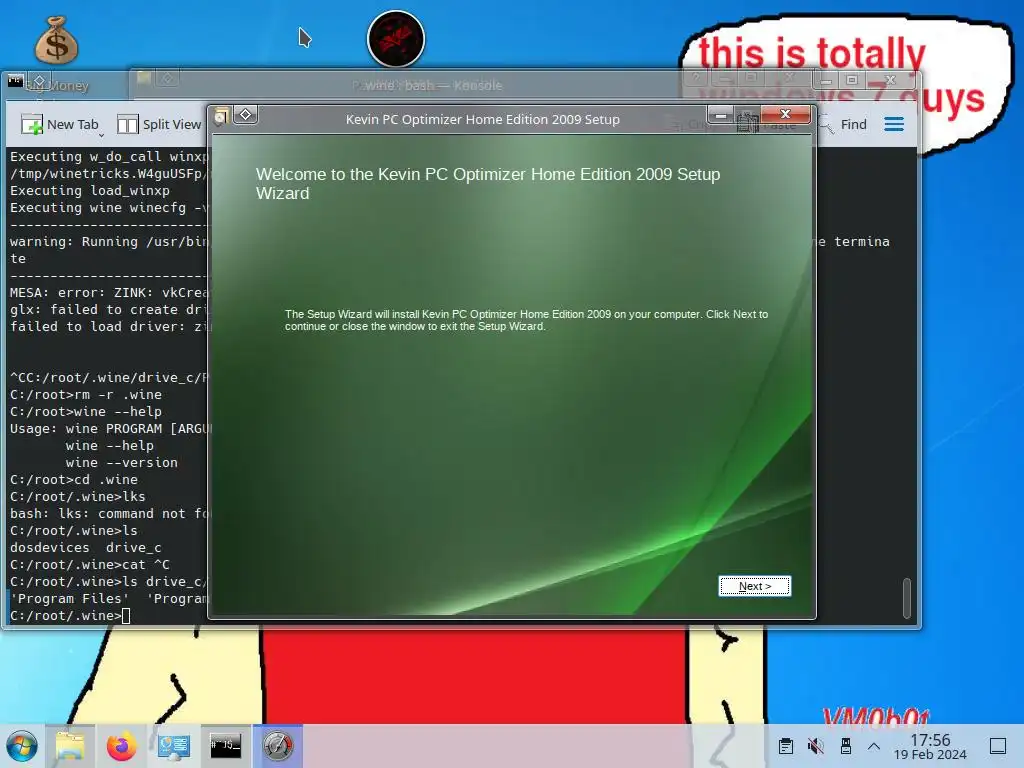This screenshot has height=768, width=1024.
Task: Open the Konsole hamburger menu
Action: click(x=894, y=124)
